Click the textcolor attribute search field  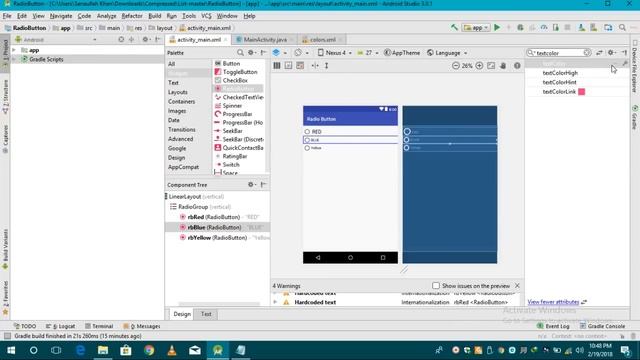(559, 53)
